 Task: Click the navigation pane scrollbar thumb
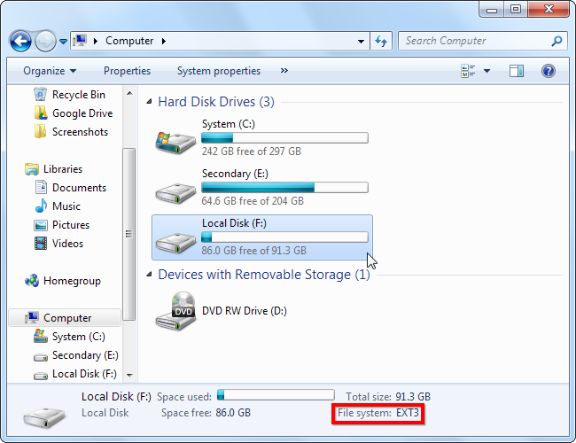tap(129, 234)
